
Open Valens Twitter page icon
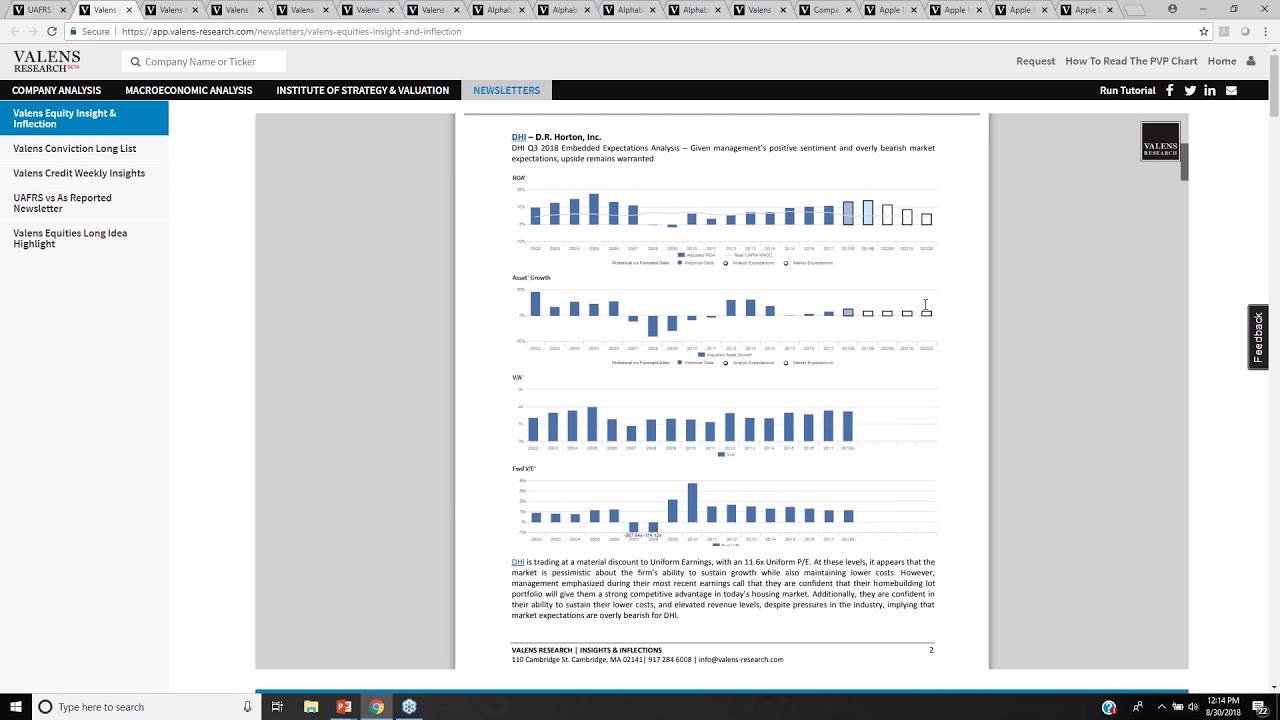coord(1190,90)
